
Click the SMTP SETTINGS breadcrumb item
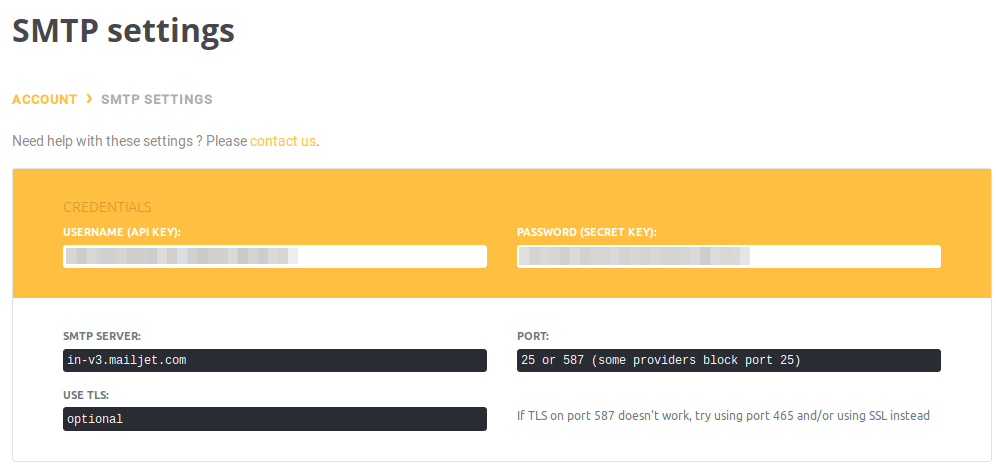[156, 100]
